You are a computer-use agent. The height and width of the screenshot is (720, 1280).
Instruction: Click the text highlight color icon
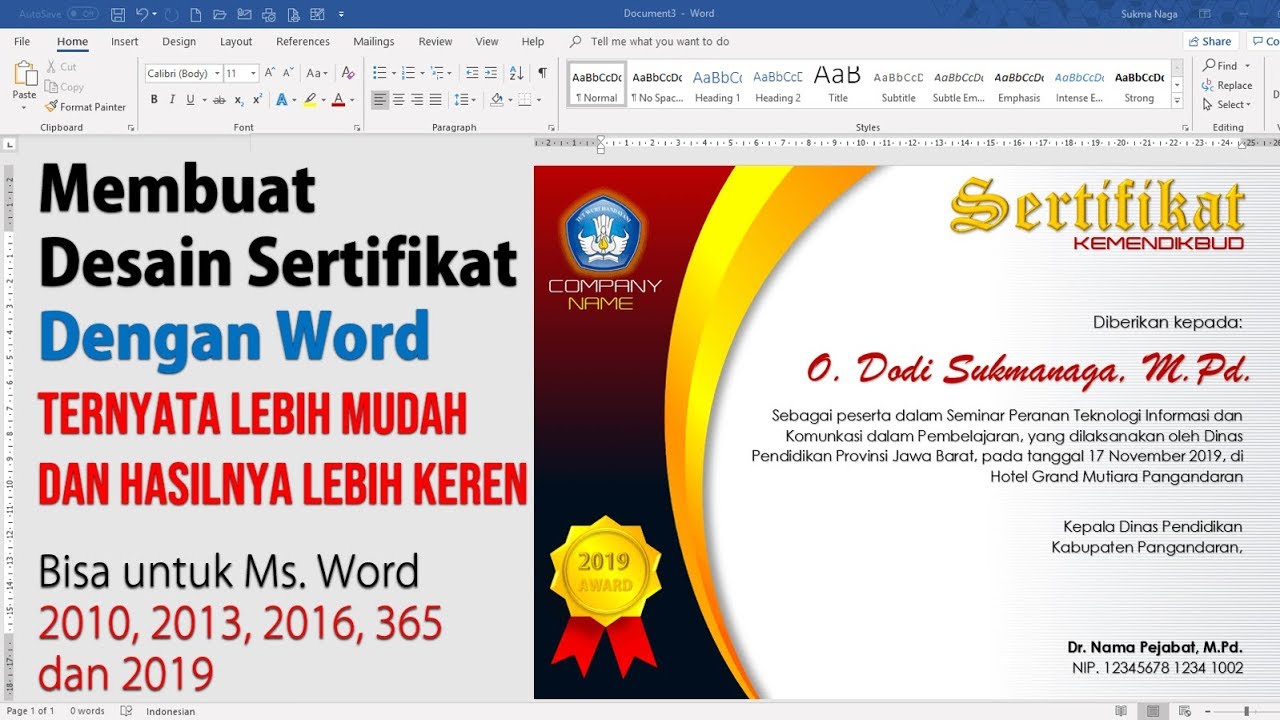310,100
